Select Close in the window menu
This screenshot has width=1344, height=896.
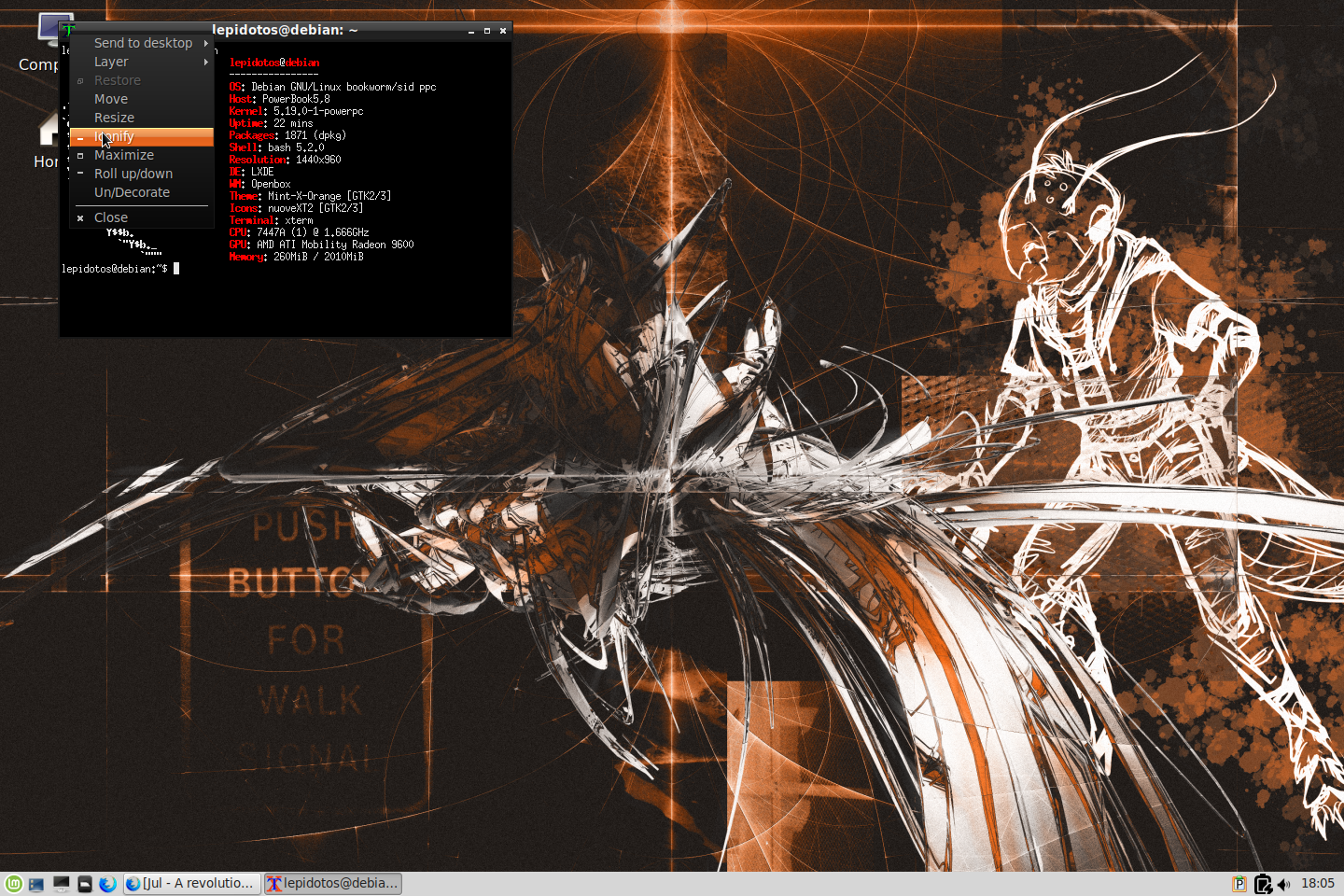(142, 218)
